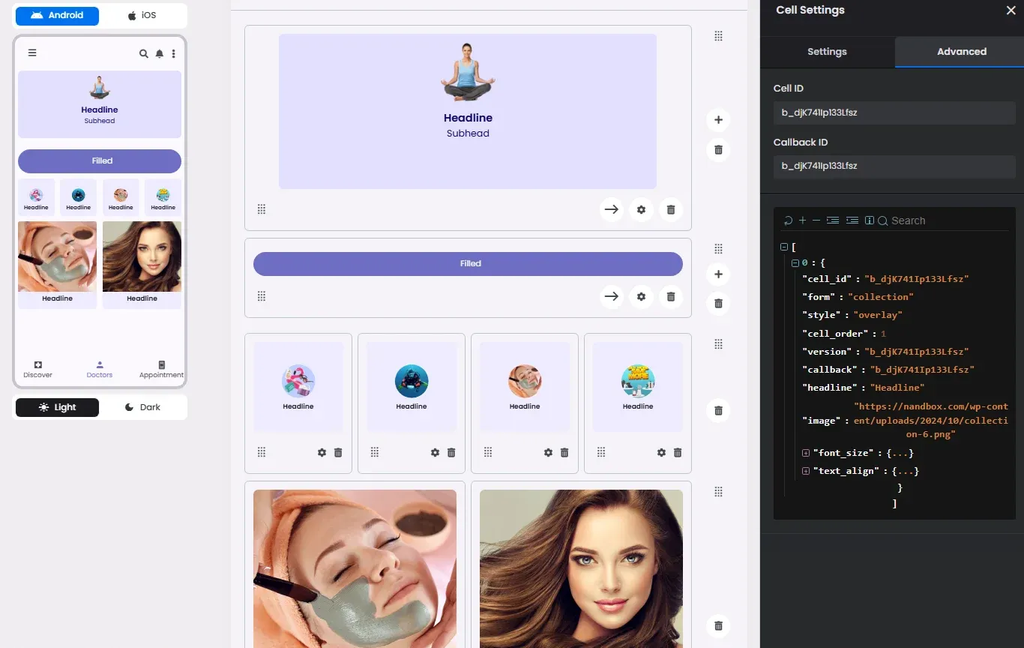Click the search icon in phone preview
The width and height of the screenshot is (1024, 648).
[x=143, y=54]
